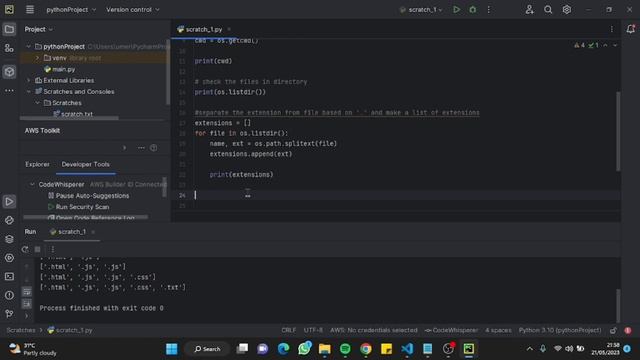Toggle soft-wrap in Run output
Image resolution: width=640 pixels, height=360 pixels.
(x=27, y=291)
